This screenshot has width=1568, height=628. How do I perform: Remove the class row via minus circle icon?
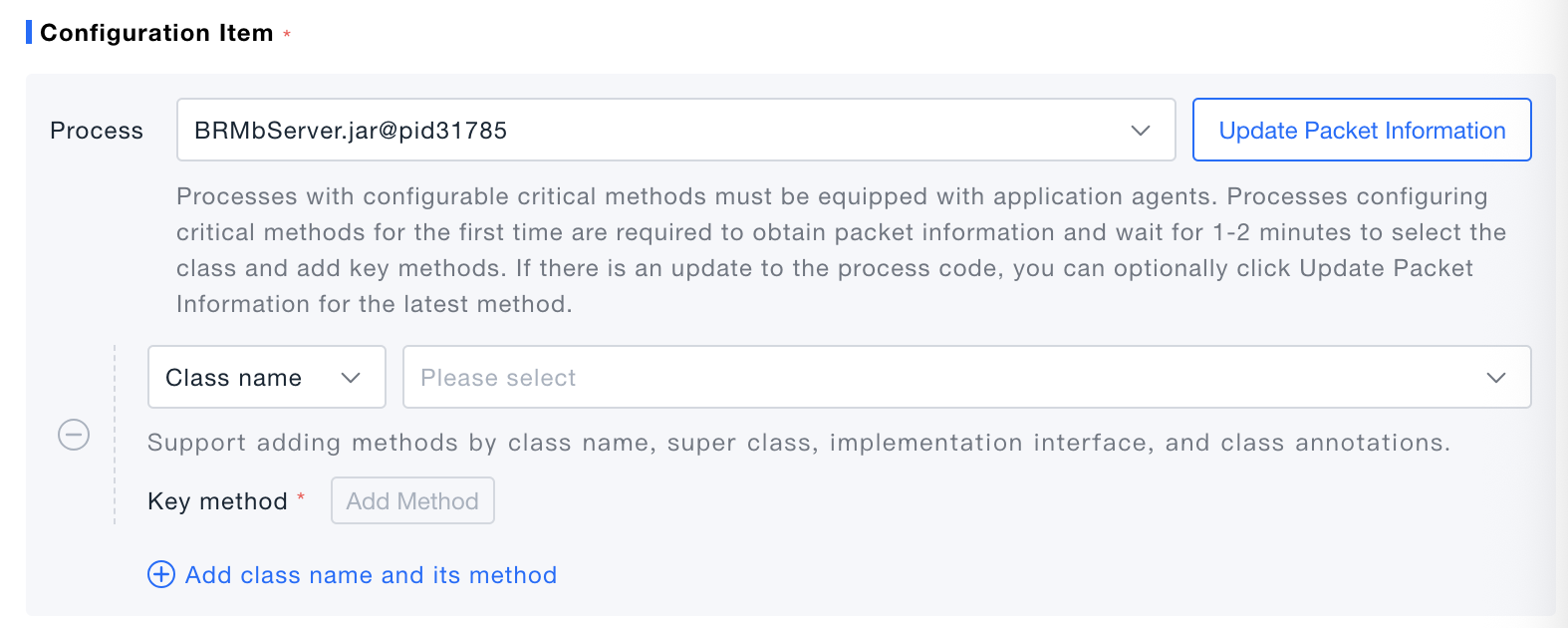coord(74,435)
